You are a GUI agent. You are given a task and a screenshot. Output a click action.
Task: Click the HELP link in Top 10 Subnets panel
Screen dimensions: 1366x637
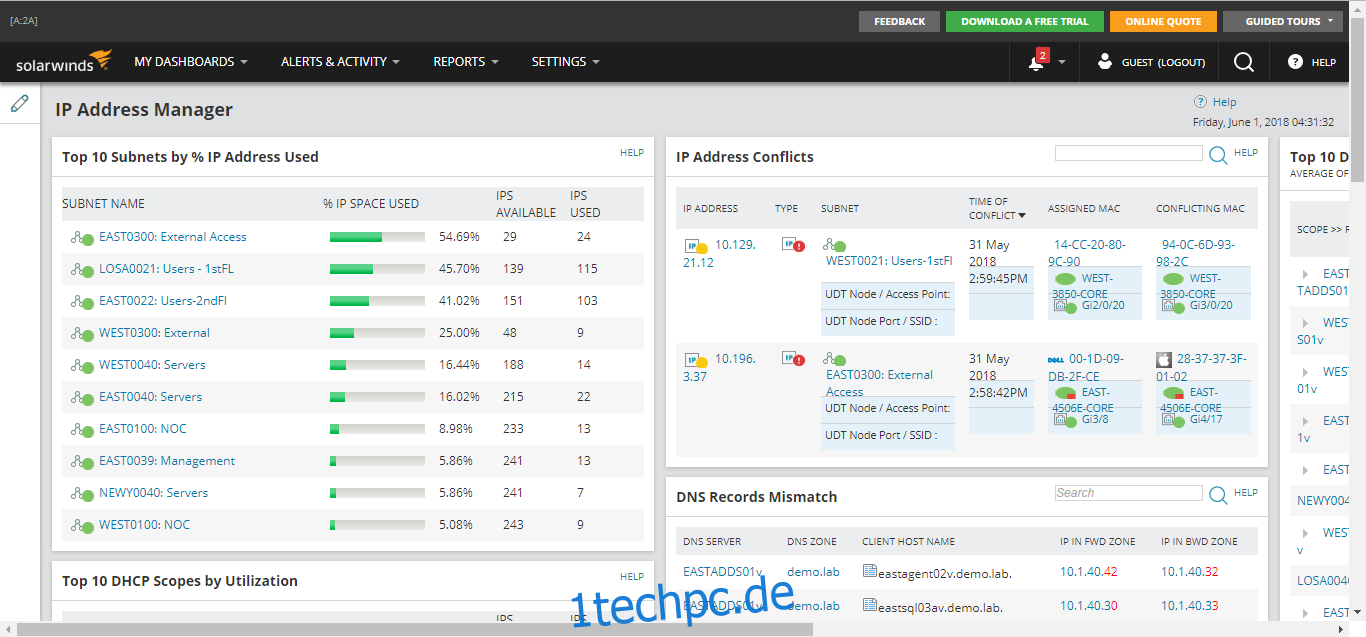pyautogui.click(x=632, y=153)
